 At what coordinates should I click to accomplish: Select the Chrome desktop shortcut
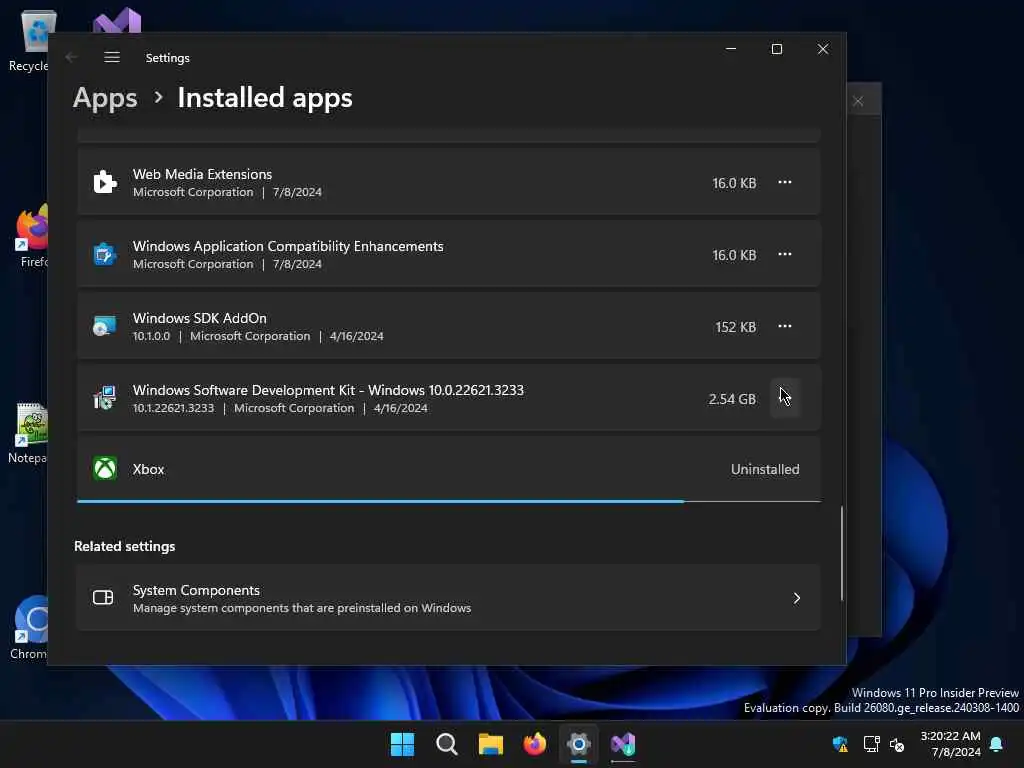29,628
